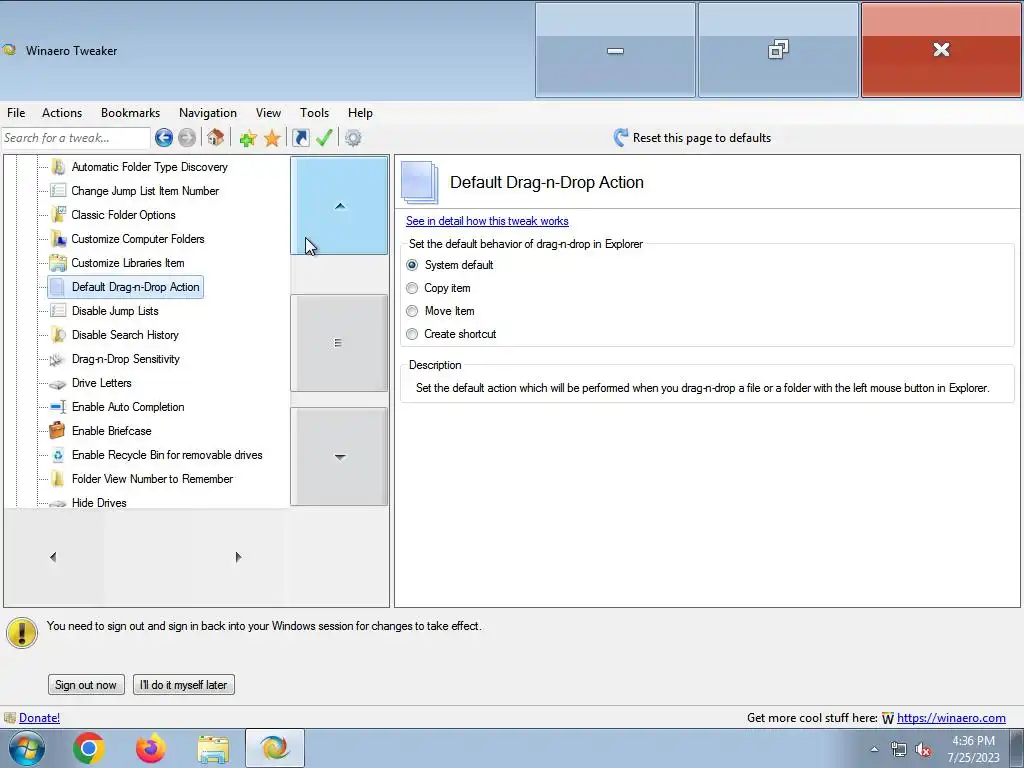
Task: Click the yellow warning exclamation icon
Action: [x=22, y=633]
